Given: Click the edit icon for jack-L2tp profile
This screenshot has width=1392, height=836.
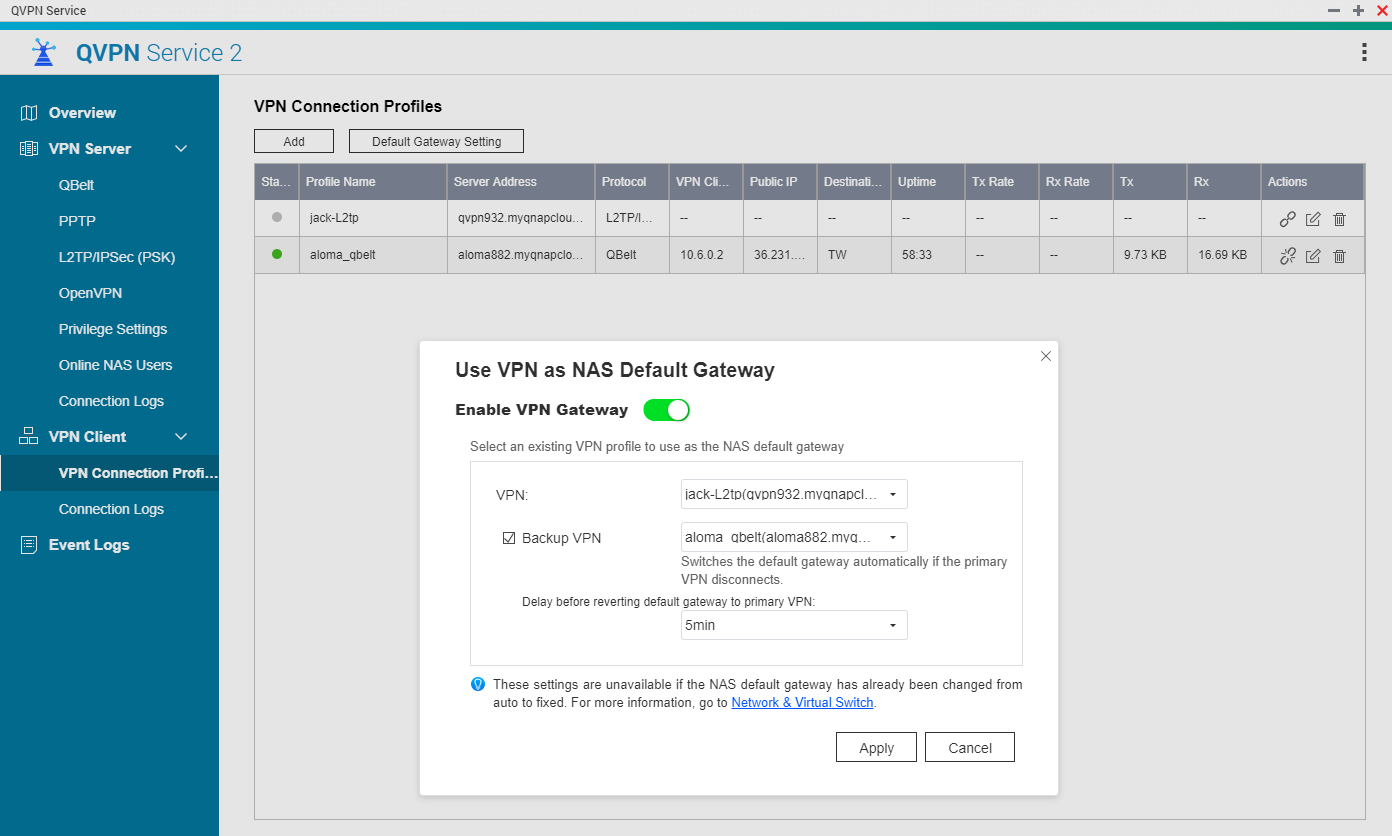Looking at the screenshot, I should point(1314,219).
